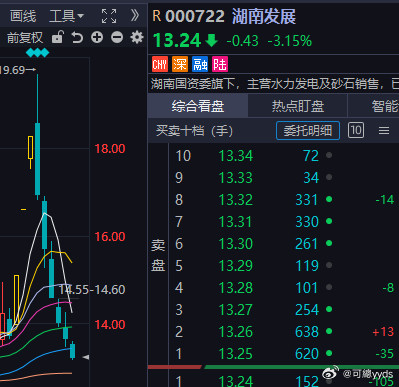Click green dot beside volume 331
This screenshot has width=399, height=387.
click(329, 199)
